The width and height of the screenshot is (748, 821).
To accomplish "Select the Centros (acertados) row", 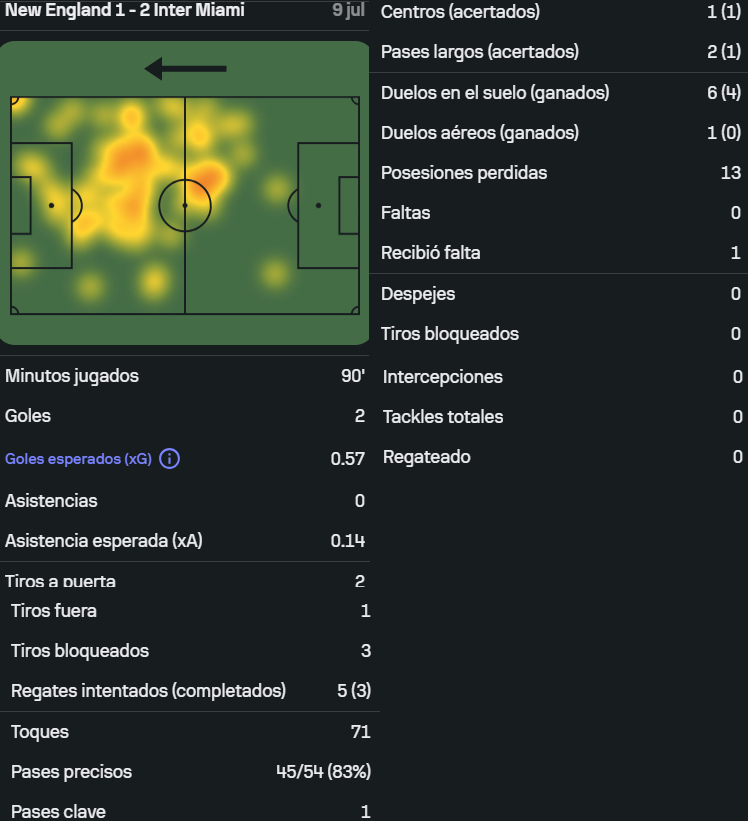I will pos(561,12).
